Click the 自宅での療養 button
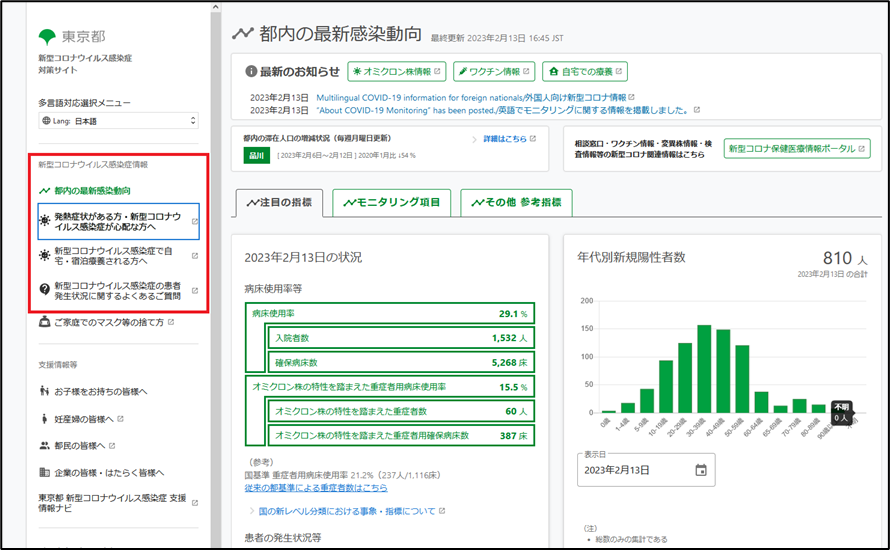Image resolution: width=890 pixels, height=550 pixels. (585, 72)
